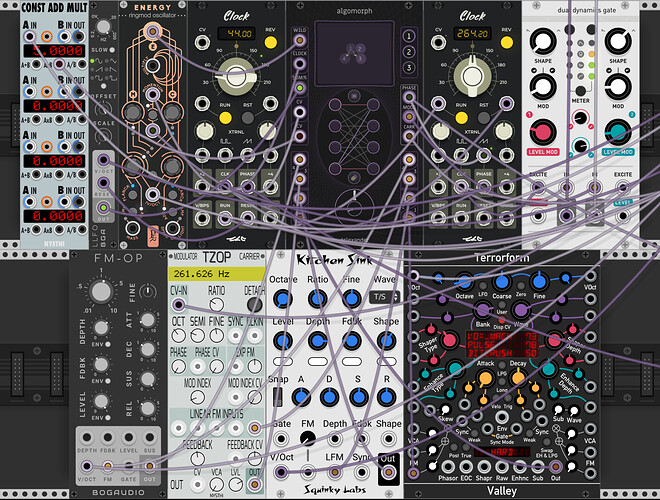The height and width of the screenshot is (500, 660).
Task: Click the Gate jack on Kitchen Sink
Action: pyautogui.click(x=281, y=439)
